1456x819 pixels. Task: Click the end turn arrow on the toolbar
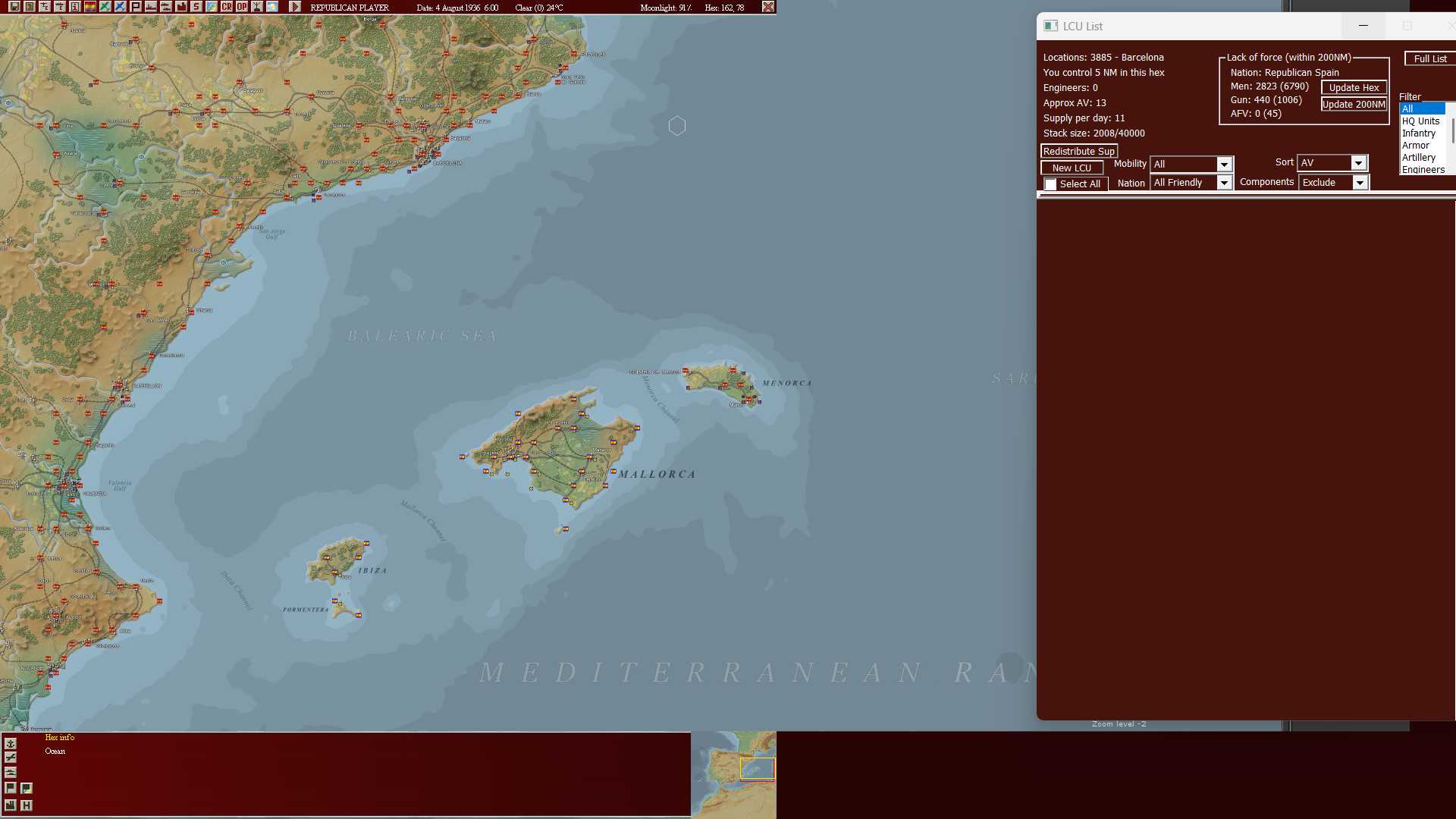(294, 7)
